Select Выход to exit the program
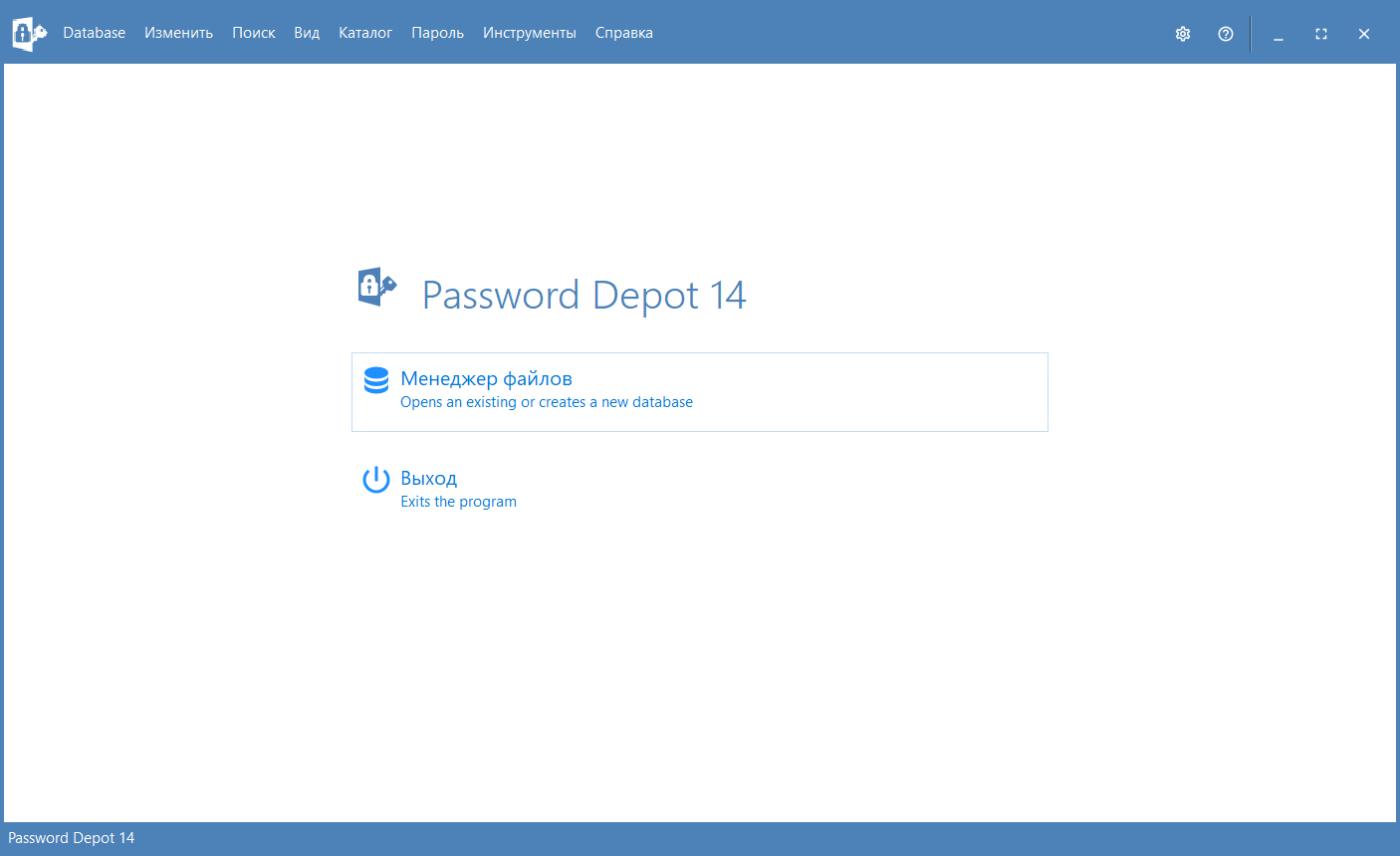 (429, 479)
